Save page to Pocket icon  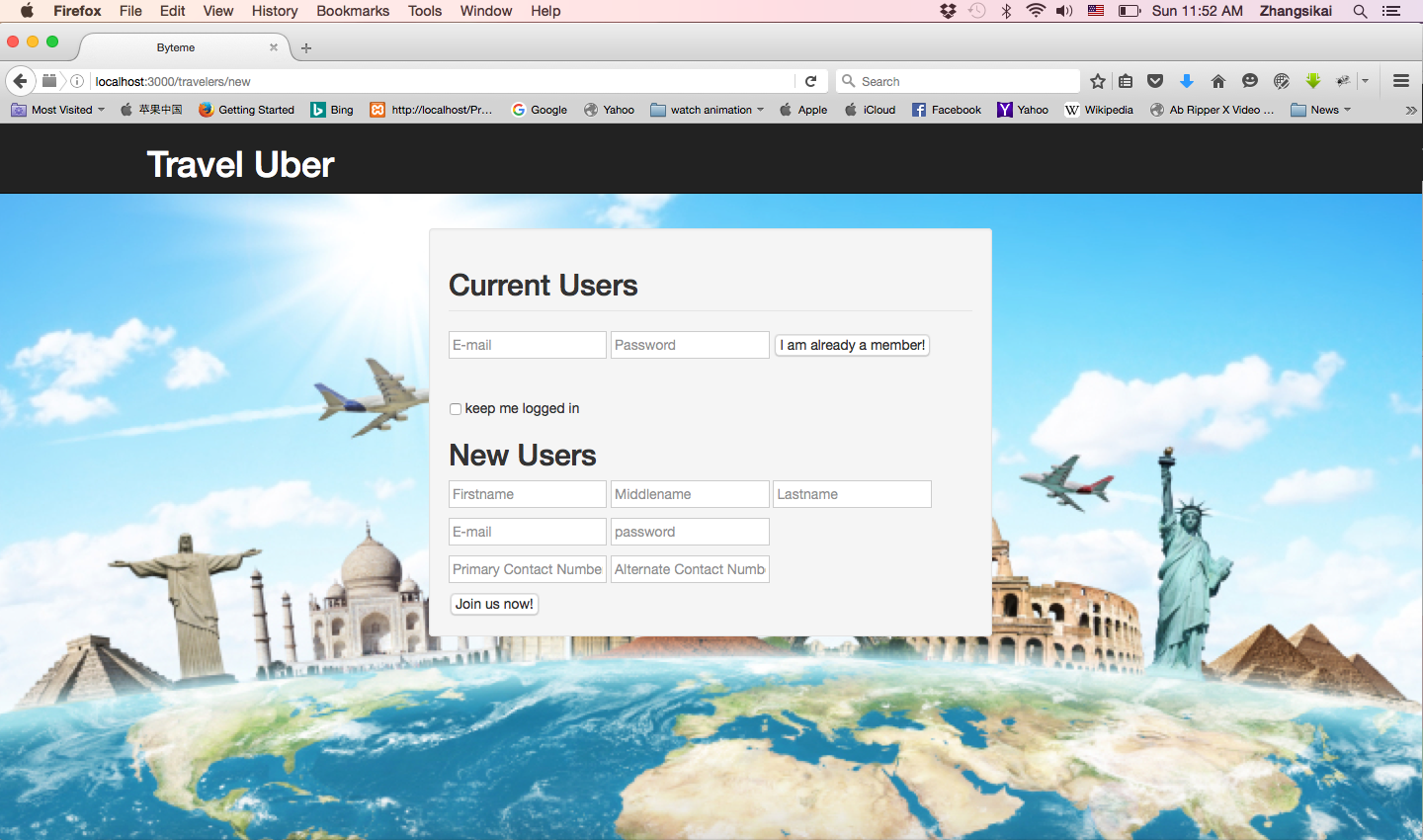click(x=1155, y=81)
